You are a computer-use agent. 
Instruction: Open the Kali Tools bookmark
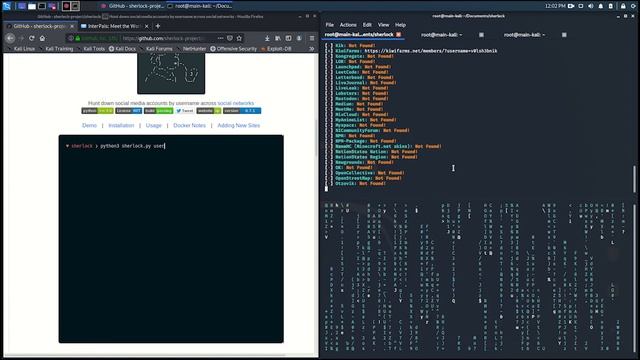[x=91, y=49]
